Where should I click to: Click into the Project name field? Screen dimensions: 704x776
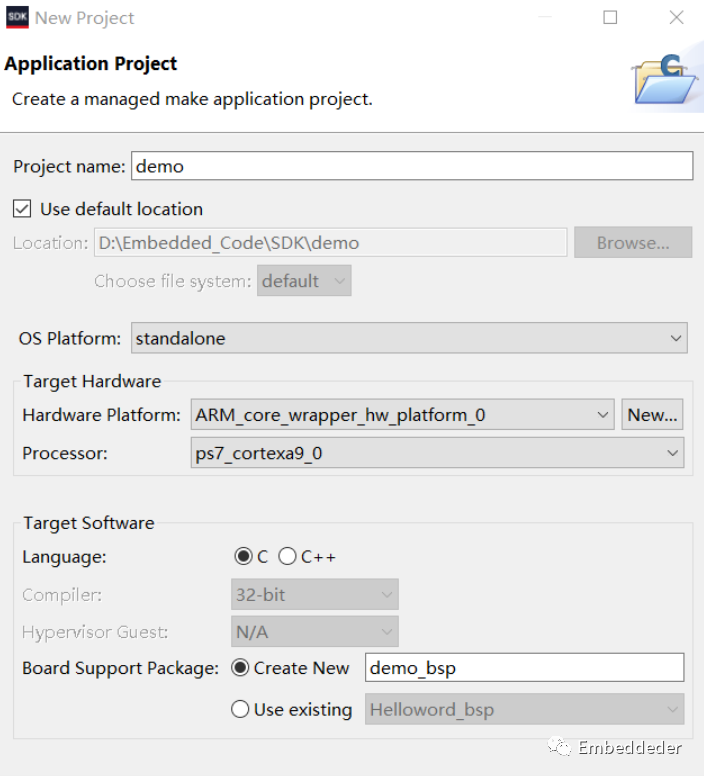(412, 166)
